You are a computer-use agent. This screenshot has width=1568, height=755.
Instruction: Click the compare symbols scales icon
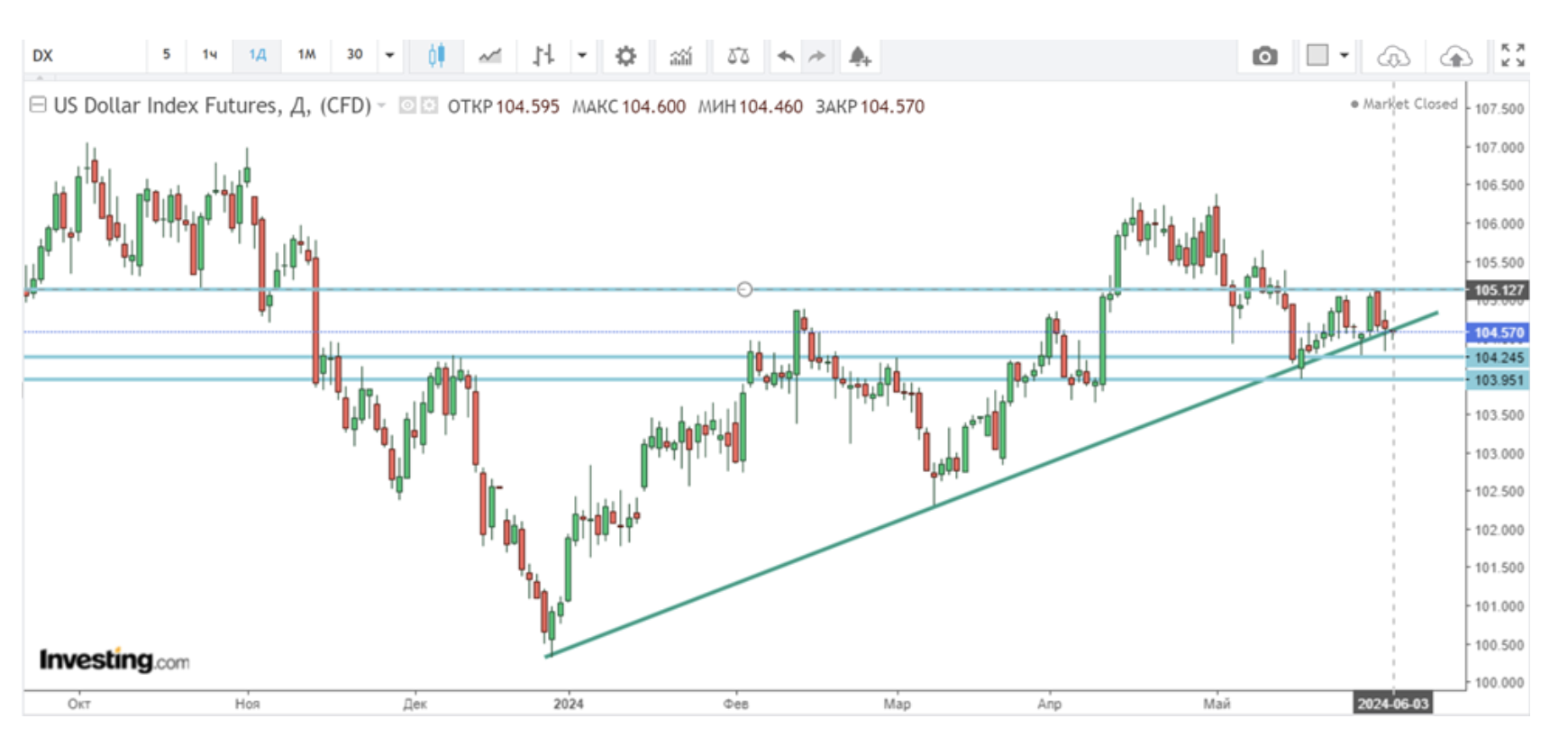coord(738,56)
